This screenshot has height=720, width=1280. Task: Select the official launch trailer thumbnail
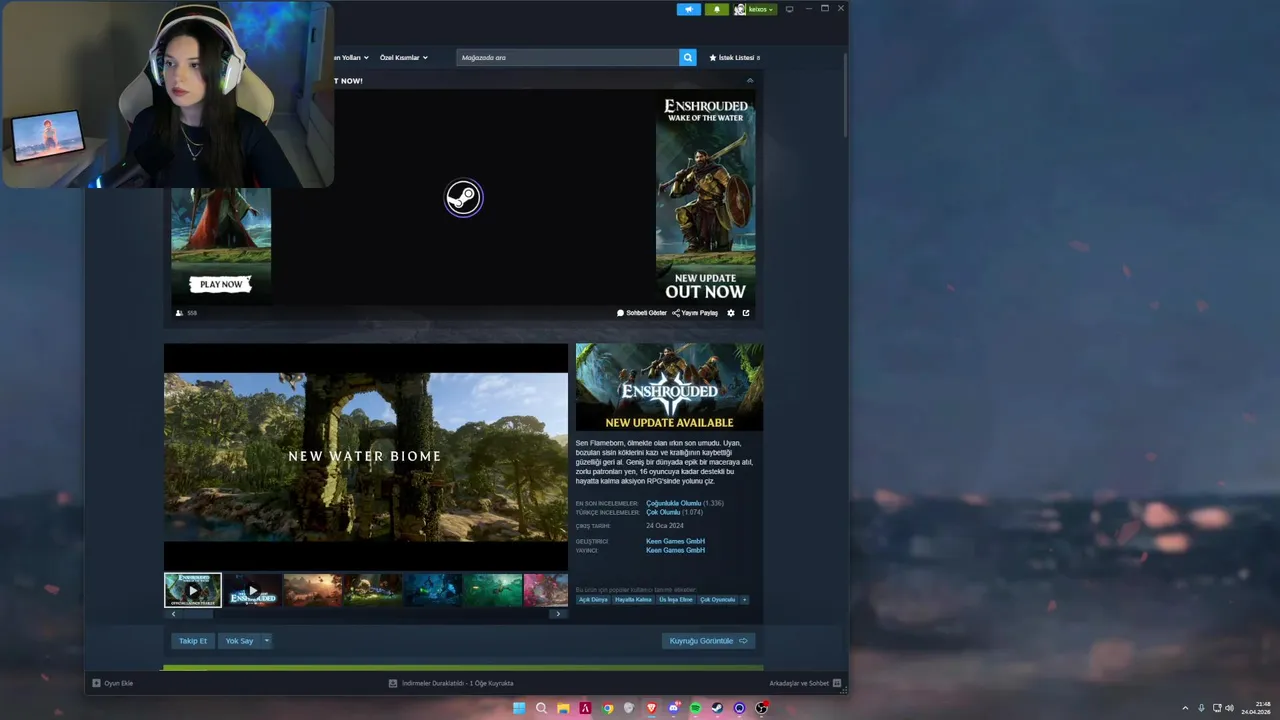click(193, 590)
